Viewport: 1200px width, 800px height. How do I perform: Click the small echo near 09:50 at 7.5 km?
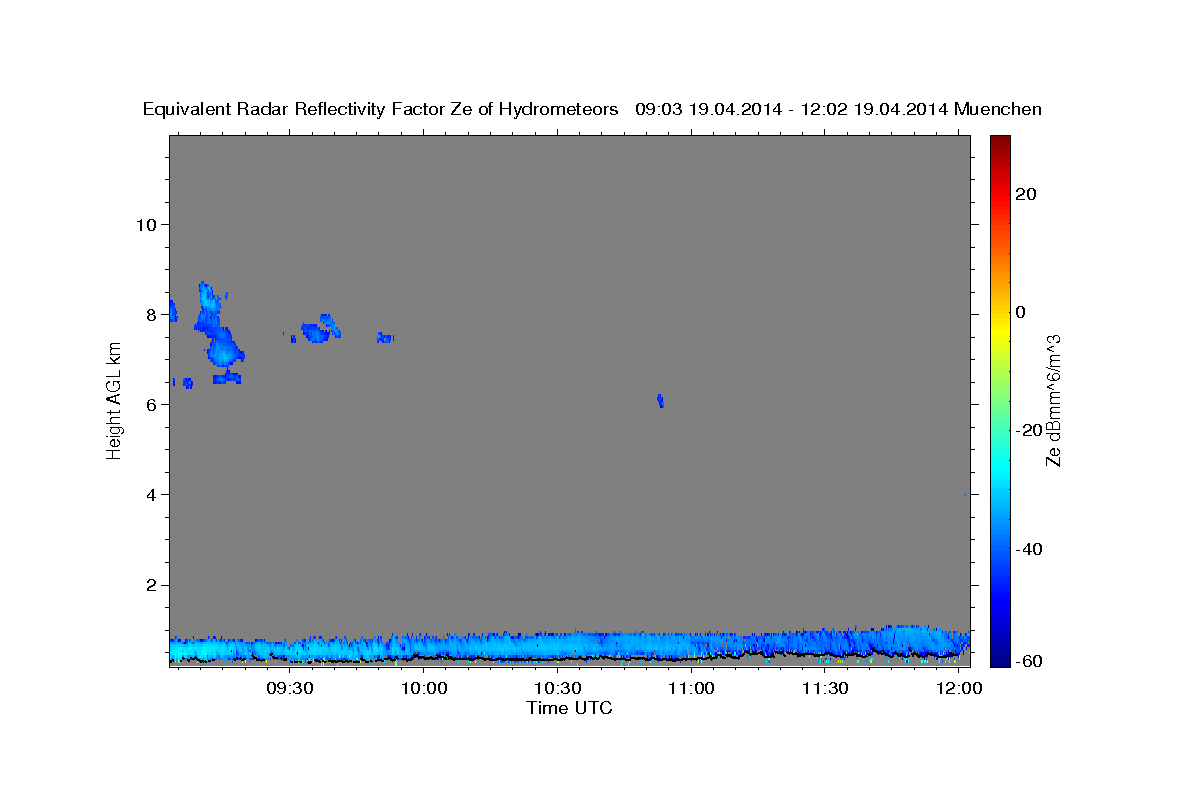(x=385, y=338)
